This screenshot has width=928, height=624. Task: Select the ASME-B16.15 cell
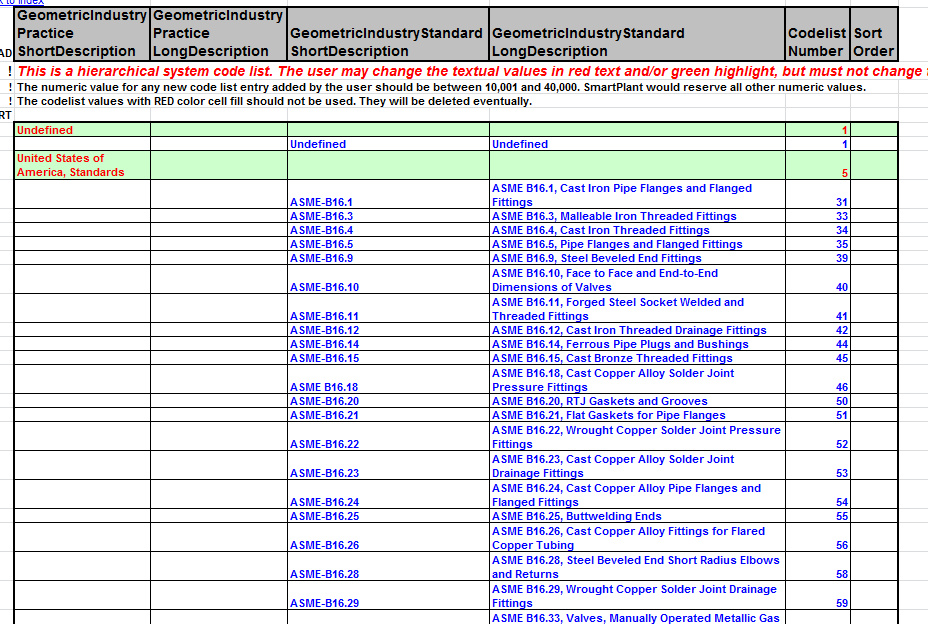[x=388, y=358]
